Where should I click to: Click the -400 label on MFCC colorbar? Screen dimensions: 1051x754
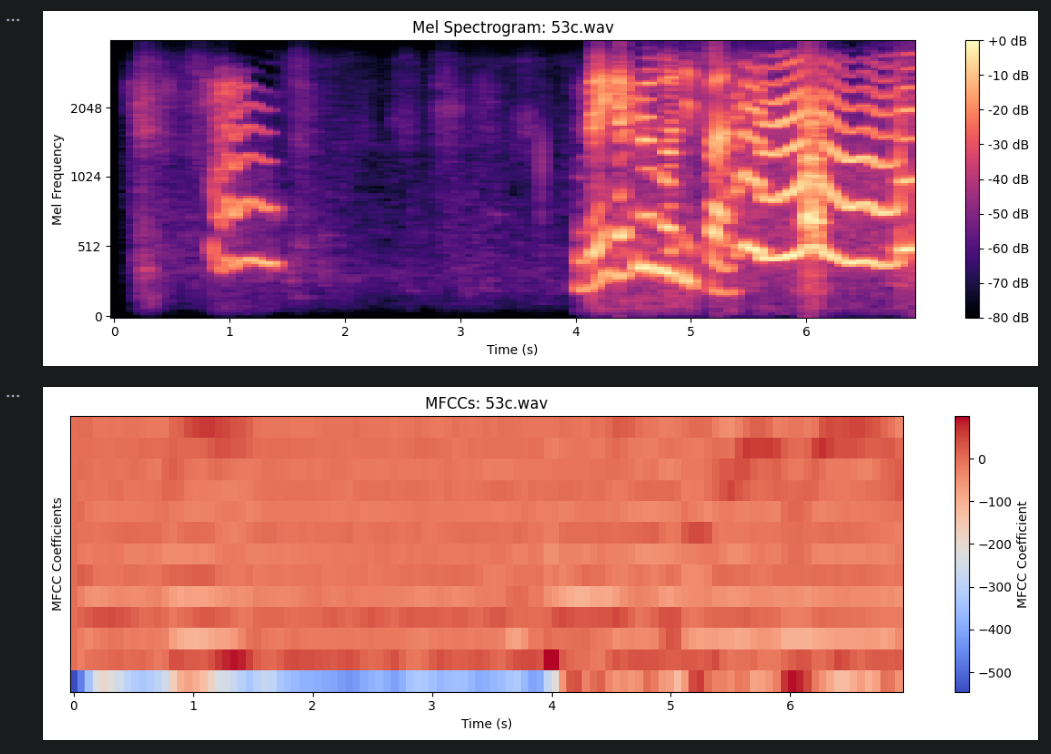coord(995,630)
